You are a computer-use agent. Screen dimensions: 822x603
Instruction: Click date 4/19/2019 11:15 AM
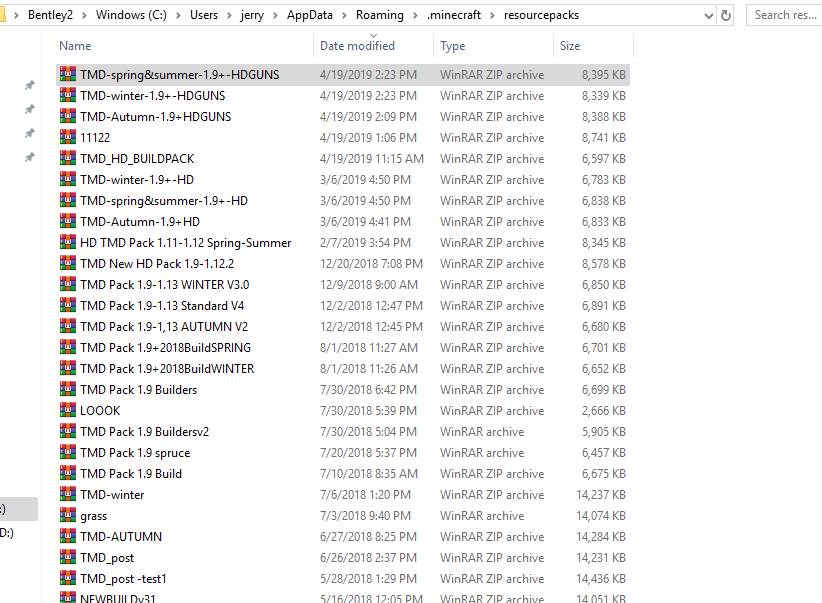[372, 159]
